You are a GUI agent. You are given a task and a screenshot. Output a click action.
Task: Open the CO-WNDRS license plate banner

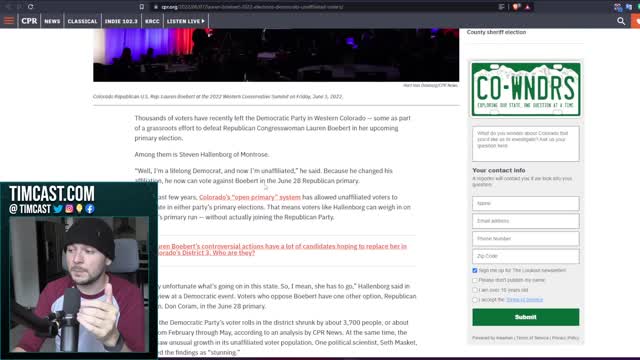[x=526, y=89]
